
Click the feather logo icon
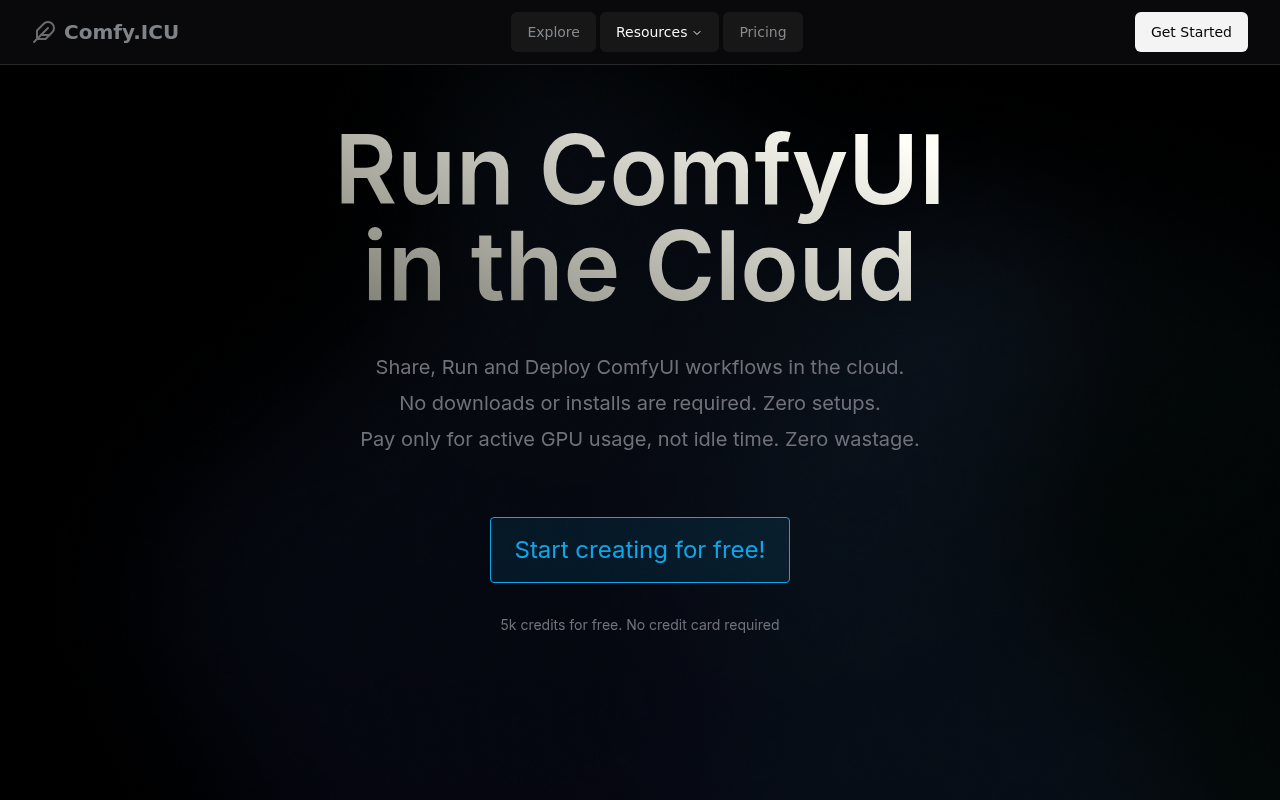tap(44, 32)
